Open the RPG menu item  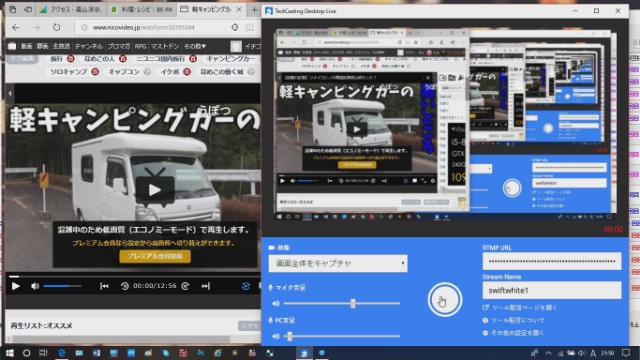click(x=140, y=46)
